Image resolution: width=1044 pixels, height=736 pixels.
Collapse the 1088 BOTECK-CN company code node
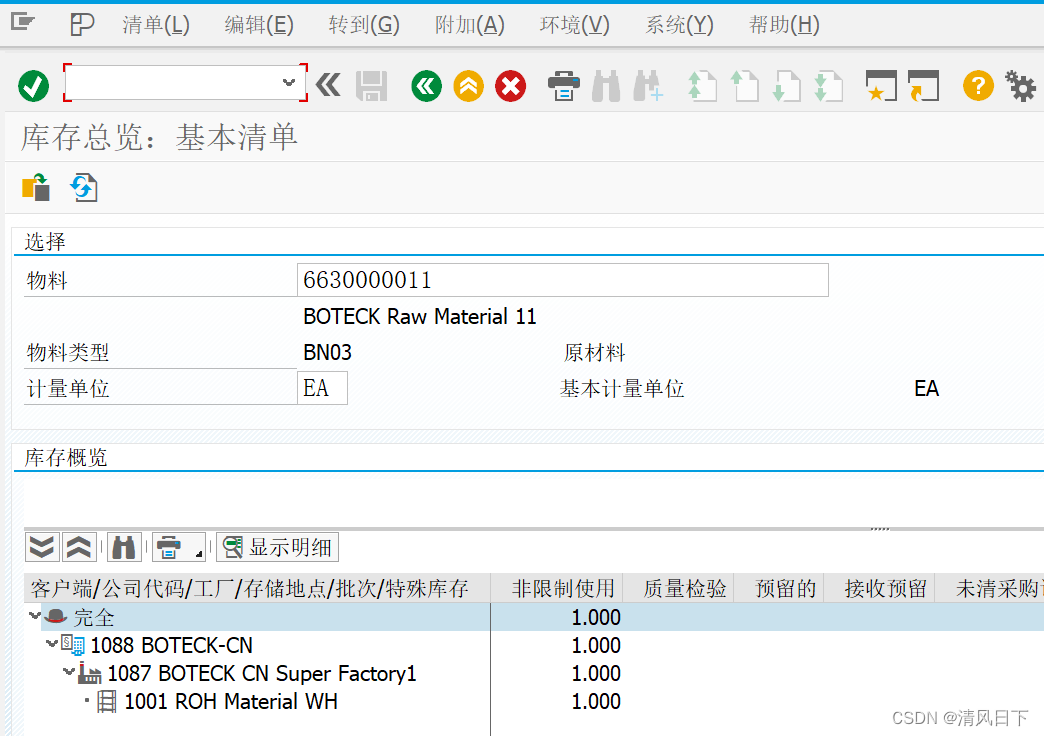(x=51, y=645)
